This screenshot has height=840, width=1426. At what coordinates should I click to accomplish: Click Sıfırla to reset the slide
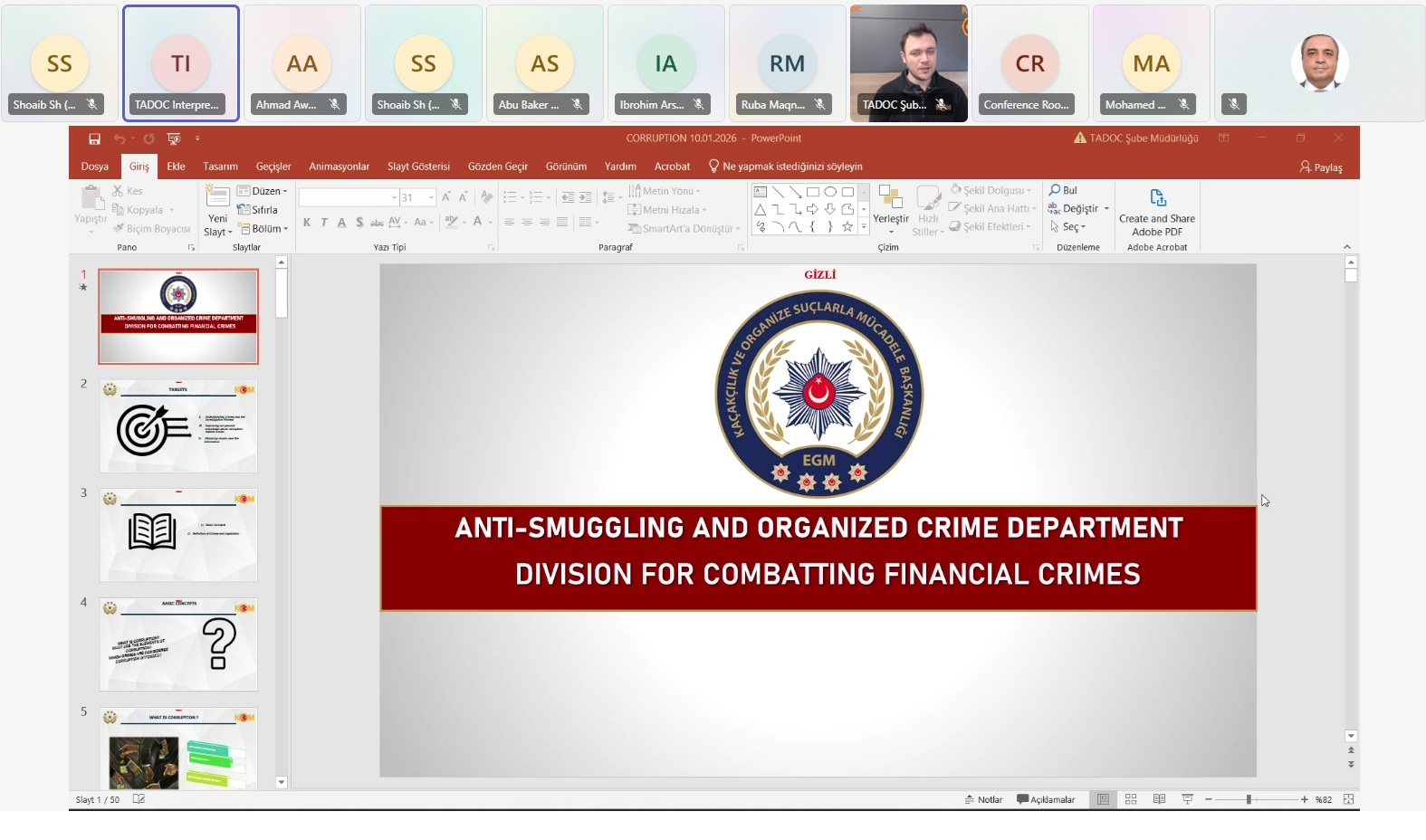click(x=258, y=210)
